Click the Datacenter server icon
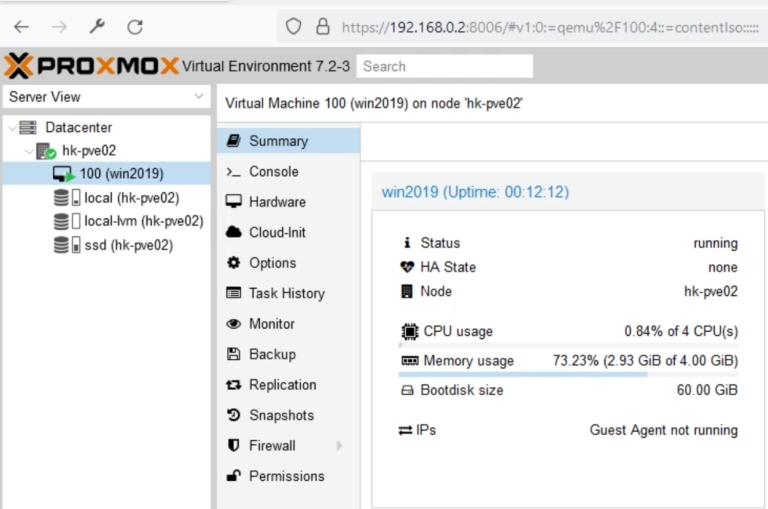 point(28,128)
